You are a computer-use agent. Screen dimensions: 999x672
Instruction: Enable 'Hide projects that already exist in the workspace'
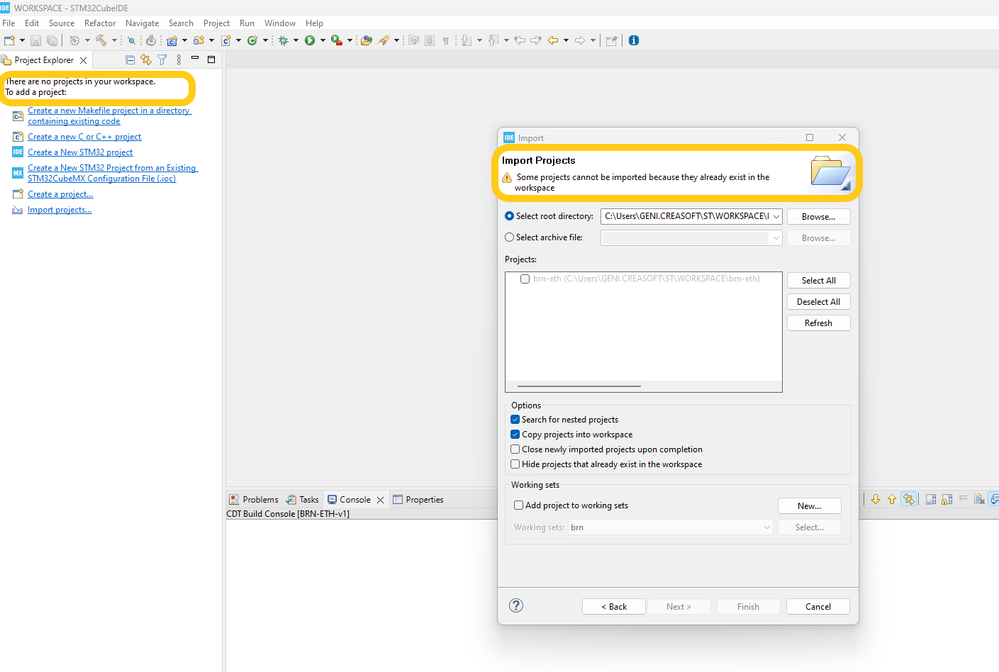pyautogui.click(x=515, y=464)
